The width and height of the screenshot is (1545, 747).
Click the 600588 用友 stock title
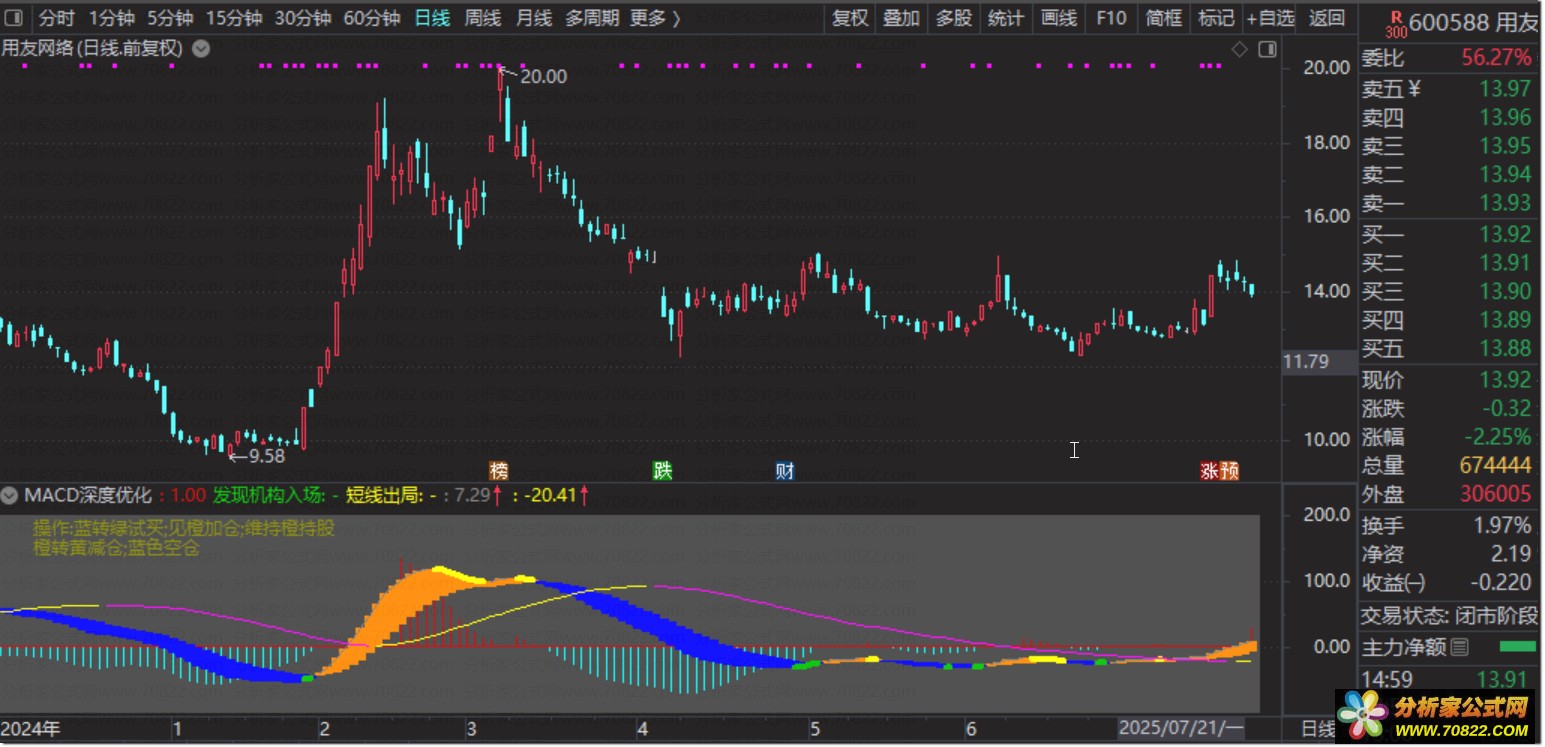click(x=1475, y=22)
